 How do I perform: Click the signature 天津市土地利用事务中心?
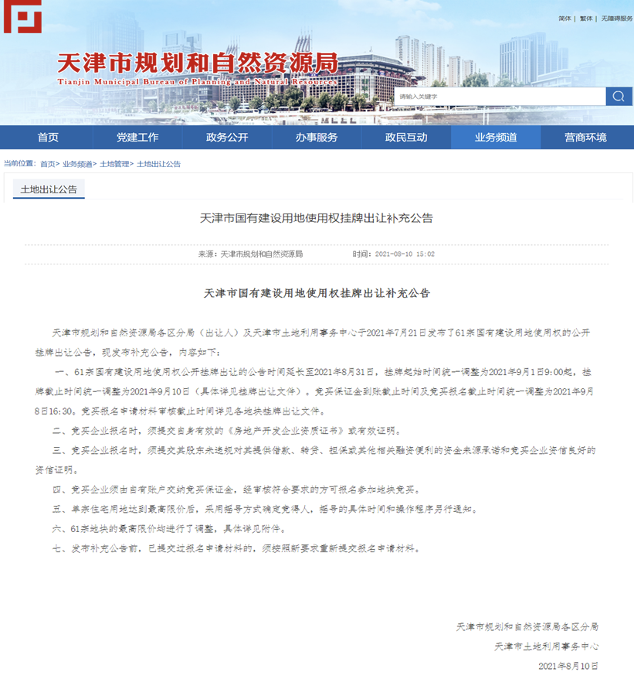[546, 646]
